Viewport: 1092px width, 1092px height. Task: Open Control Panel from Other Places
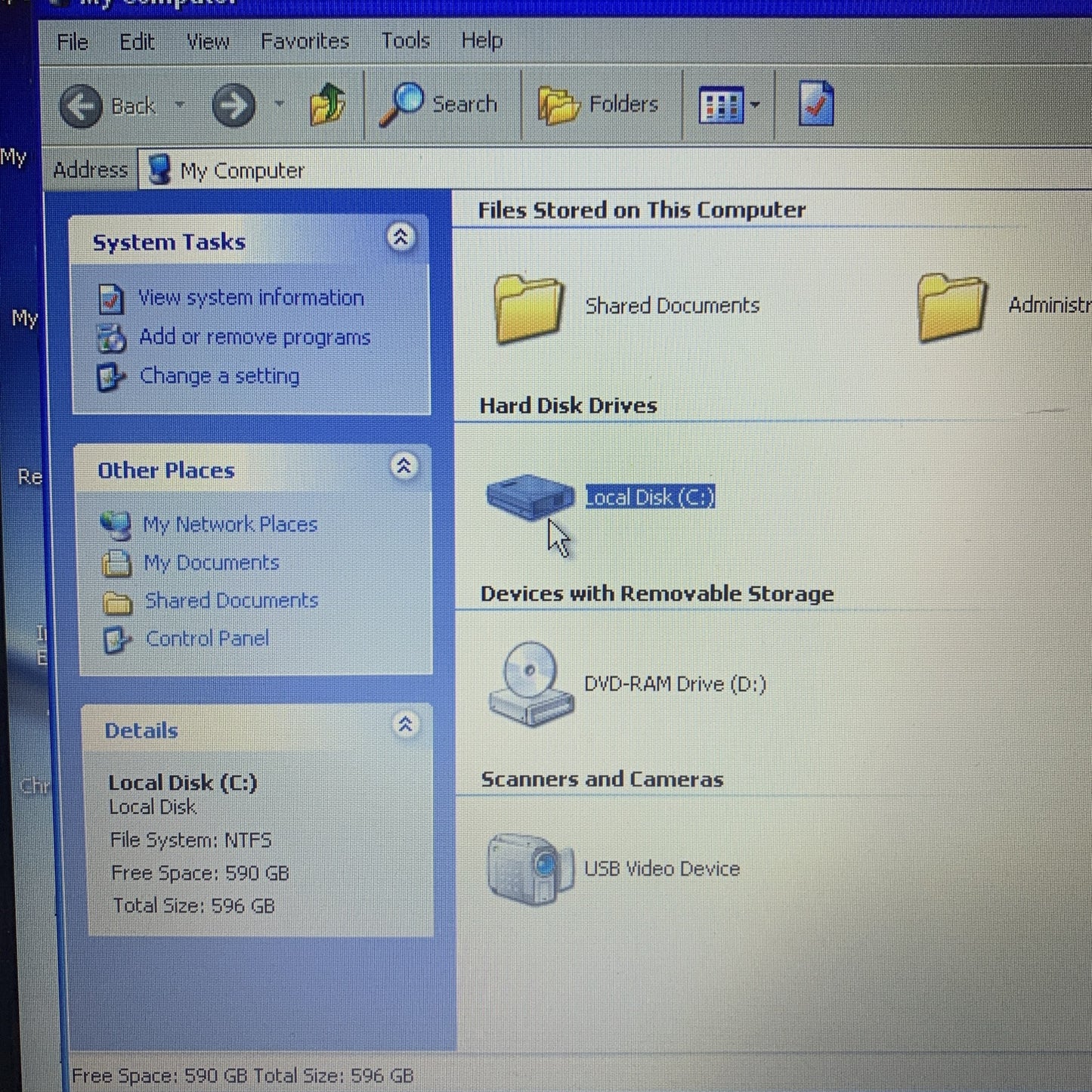pos(207,639)
